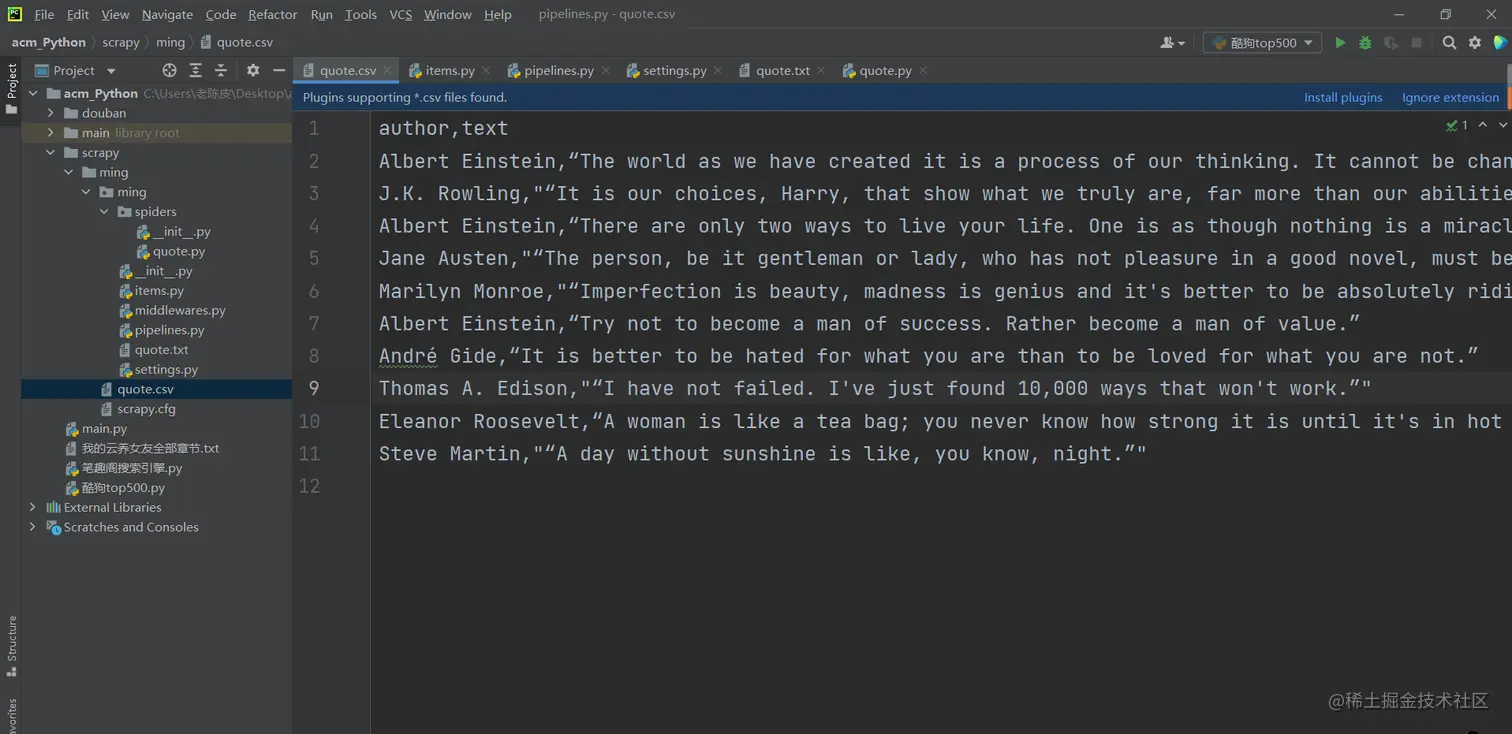The image size is (1512, 734).
Task: Click Install plugins link
Action: click(1343, 97)
